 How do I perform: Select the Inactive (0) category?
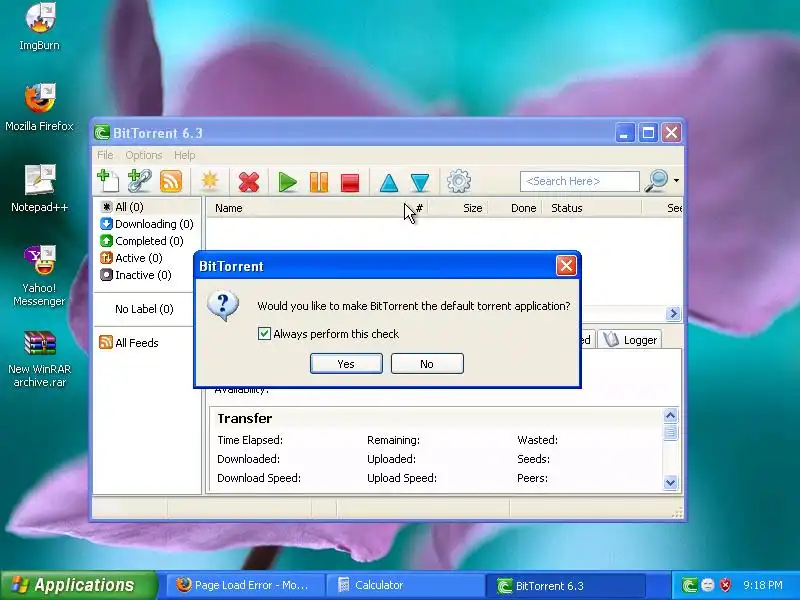click(x=136, y=275)
